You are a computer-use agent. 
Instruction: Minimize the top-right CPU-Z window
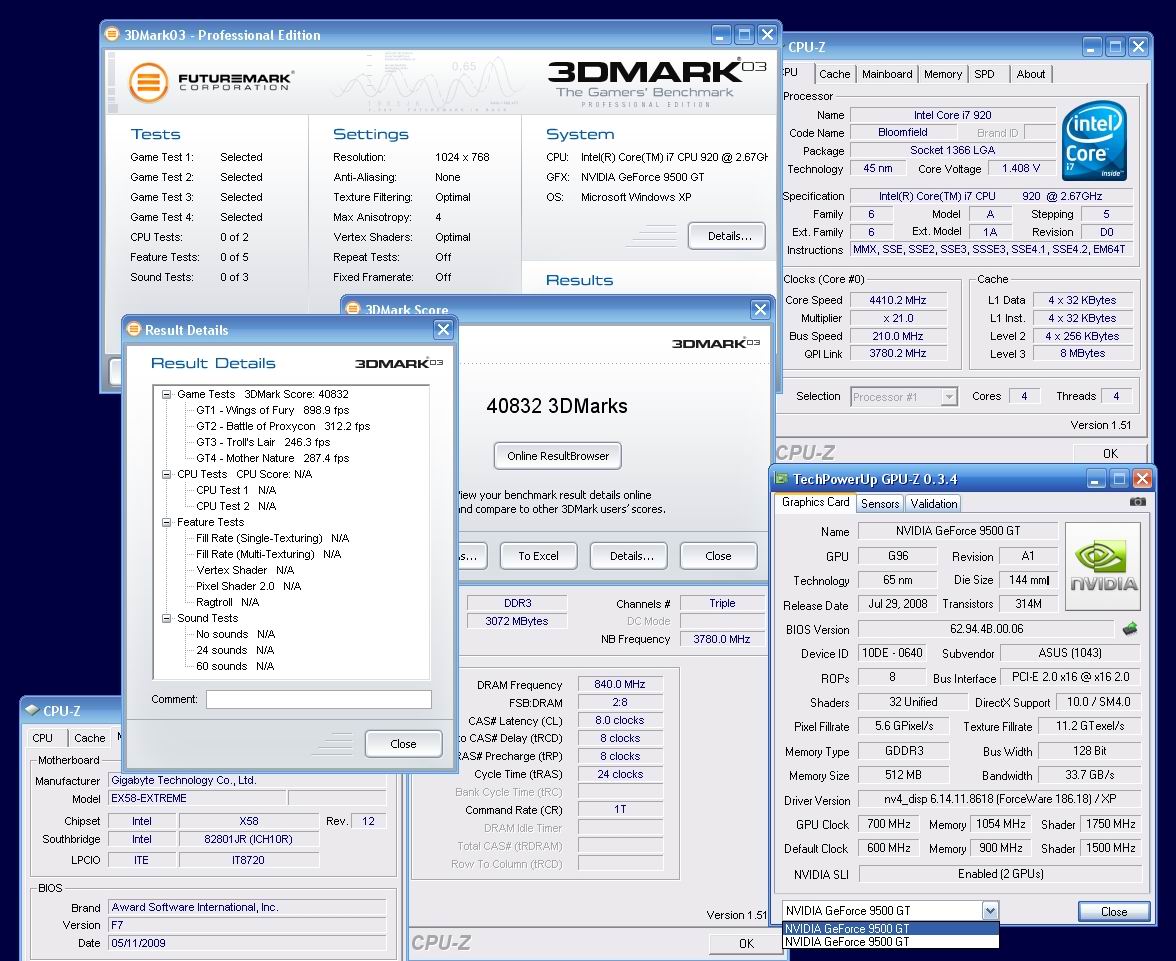pyautogui.click(x=1092, y=47)
